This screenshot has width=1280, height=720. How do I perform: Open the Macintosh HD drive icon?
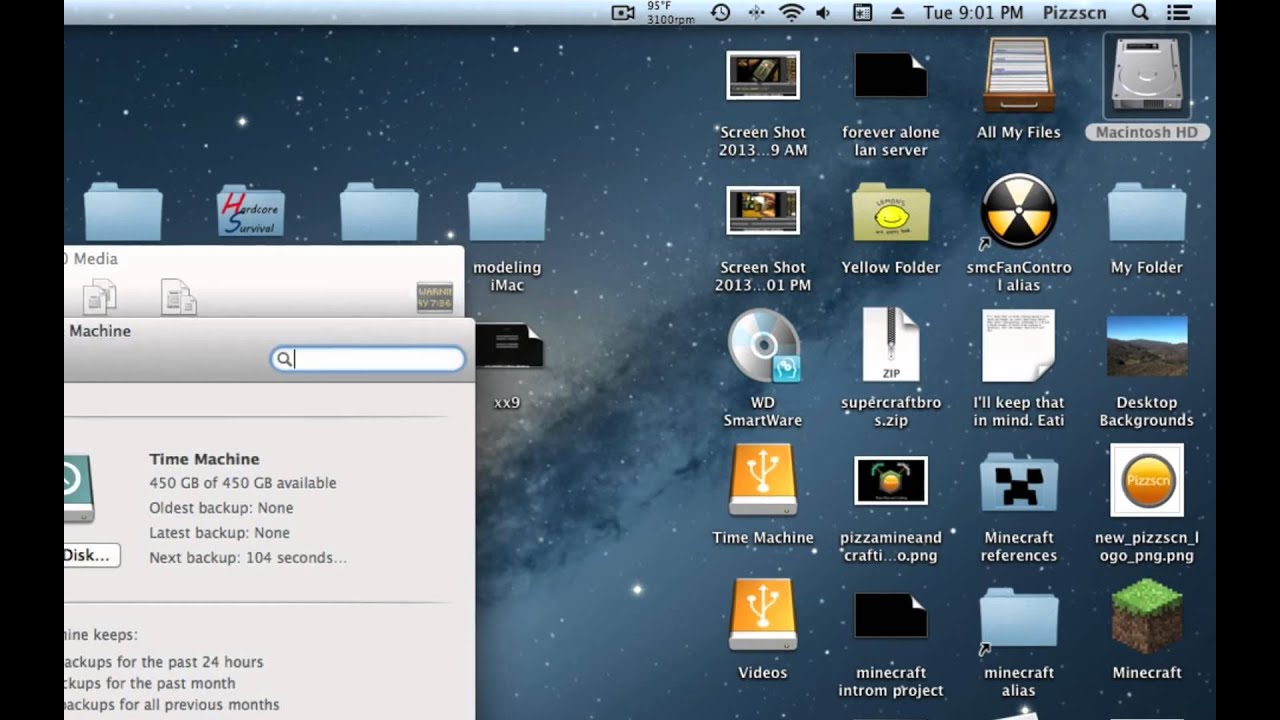pyautogui.click(x=1146, y=78)
